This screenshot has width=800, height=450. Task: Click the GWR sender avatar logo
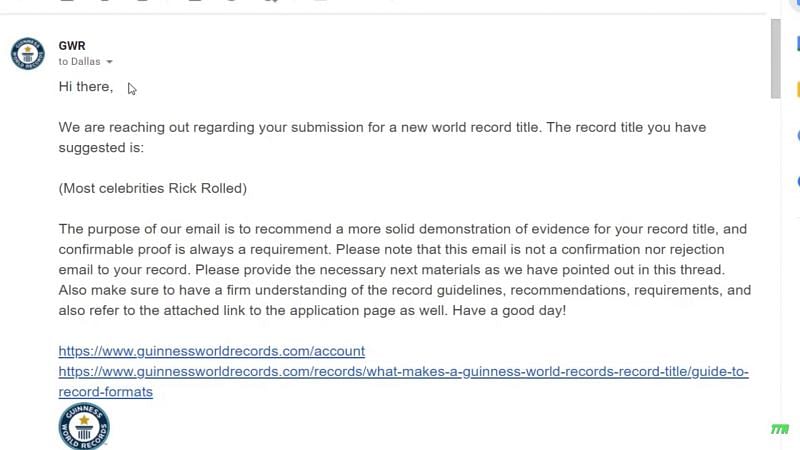tap(28, 53)
